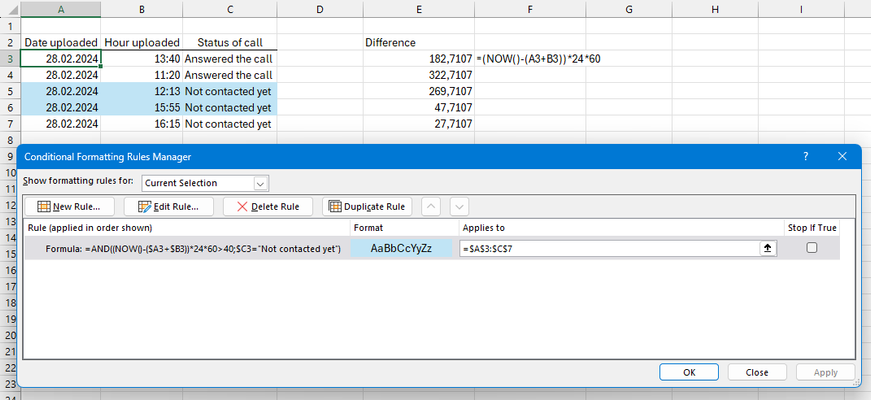Select the difference value 27,7107
Screen dimensions: 871x400
tap(419, 124)
